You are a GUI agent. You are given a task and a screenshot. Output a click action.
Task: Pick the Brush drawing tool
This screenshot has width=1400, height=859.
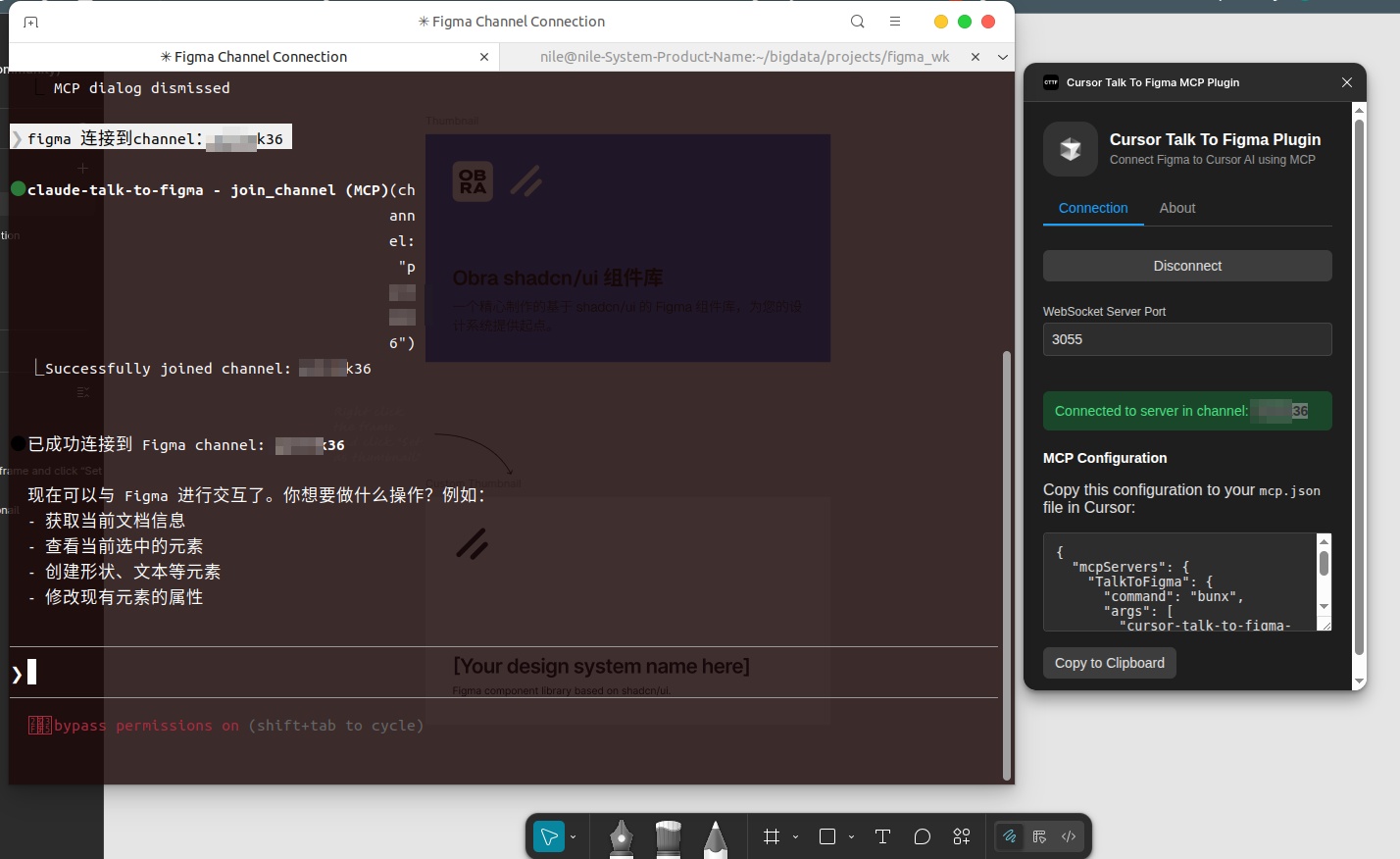point(668,837)
